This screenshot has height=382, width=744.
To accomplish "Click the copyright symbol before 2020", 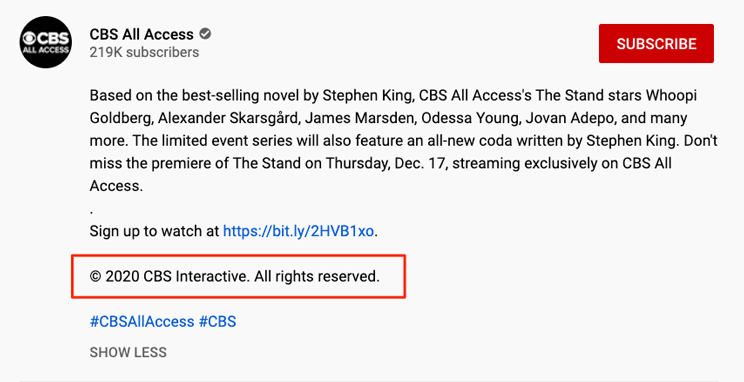I will pos(96,276).
